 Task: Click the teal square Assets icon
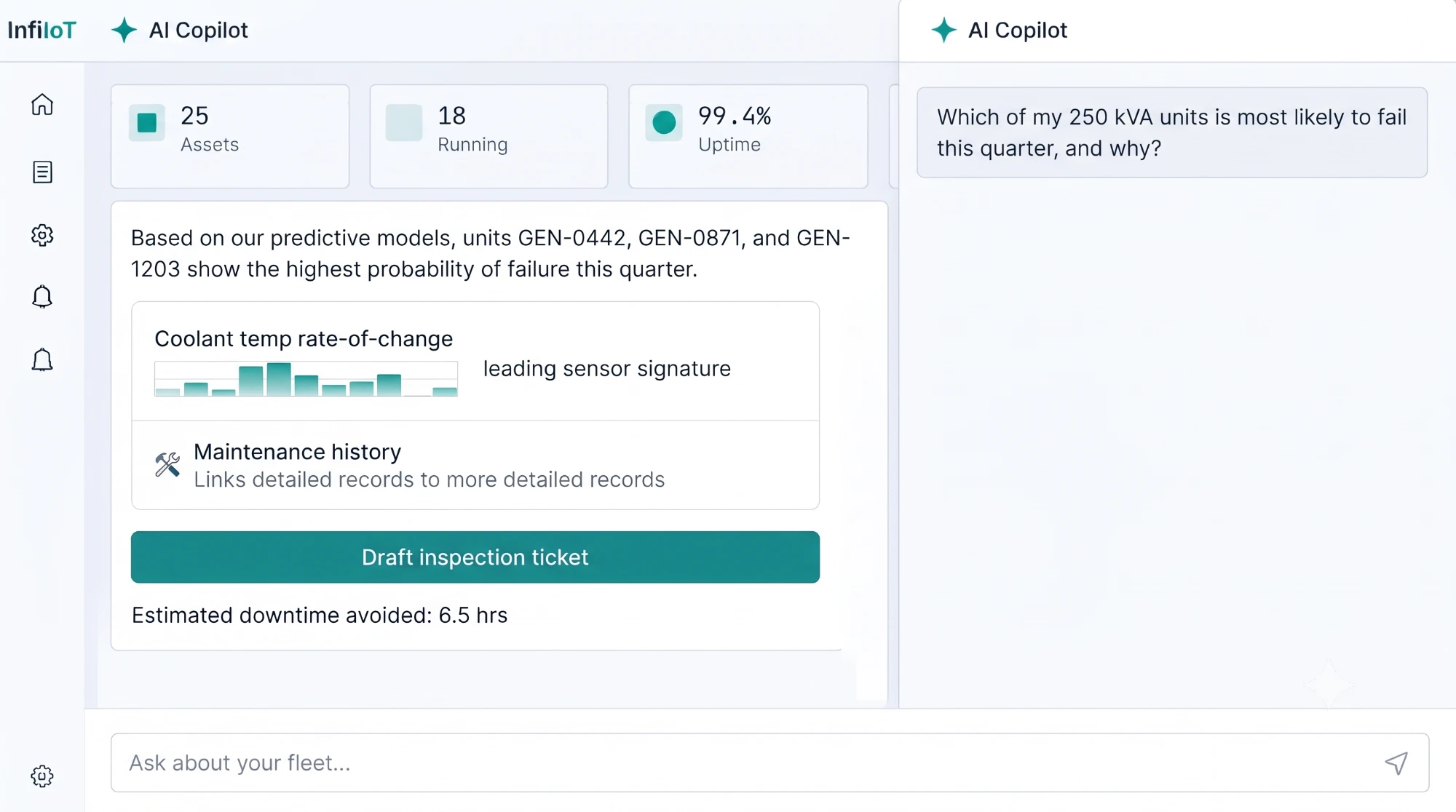pyautogui.click(x=147, y=122)
